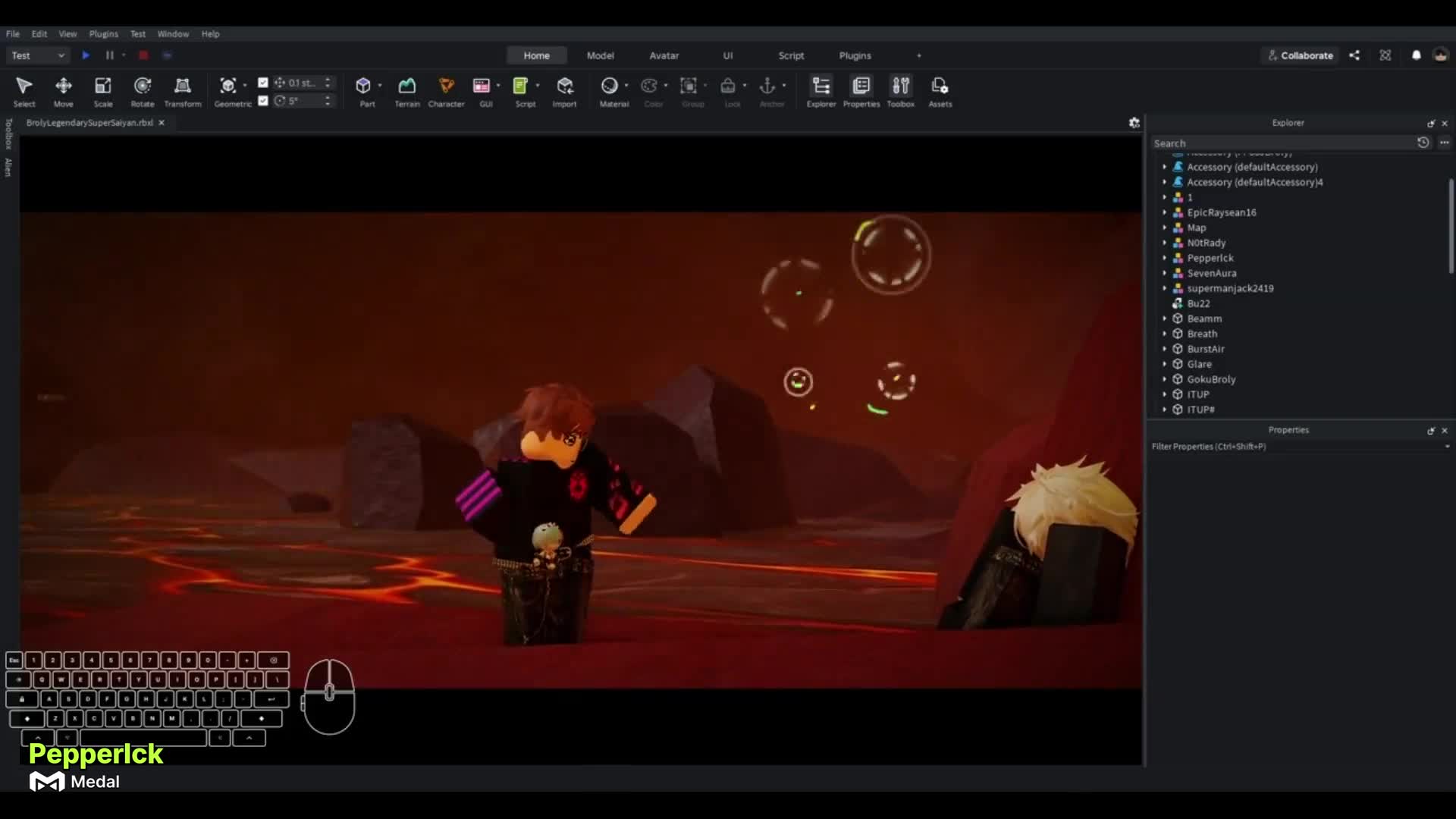Open Explorer more options menu
Image resolution: width=1456 pixels, height=819 pixels.
(1445, 143)
